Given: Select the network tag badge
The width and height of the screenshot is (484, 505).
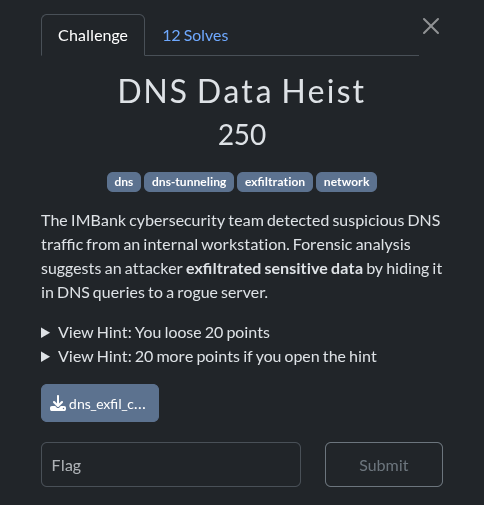Looking at the screenshot, I should coord(346,182).
